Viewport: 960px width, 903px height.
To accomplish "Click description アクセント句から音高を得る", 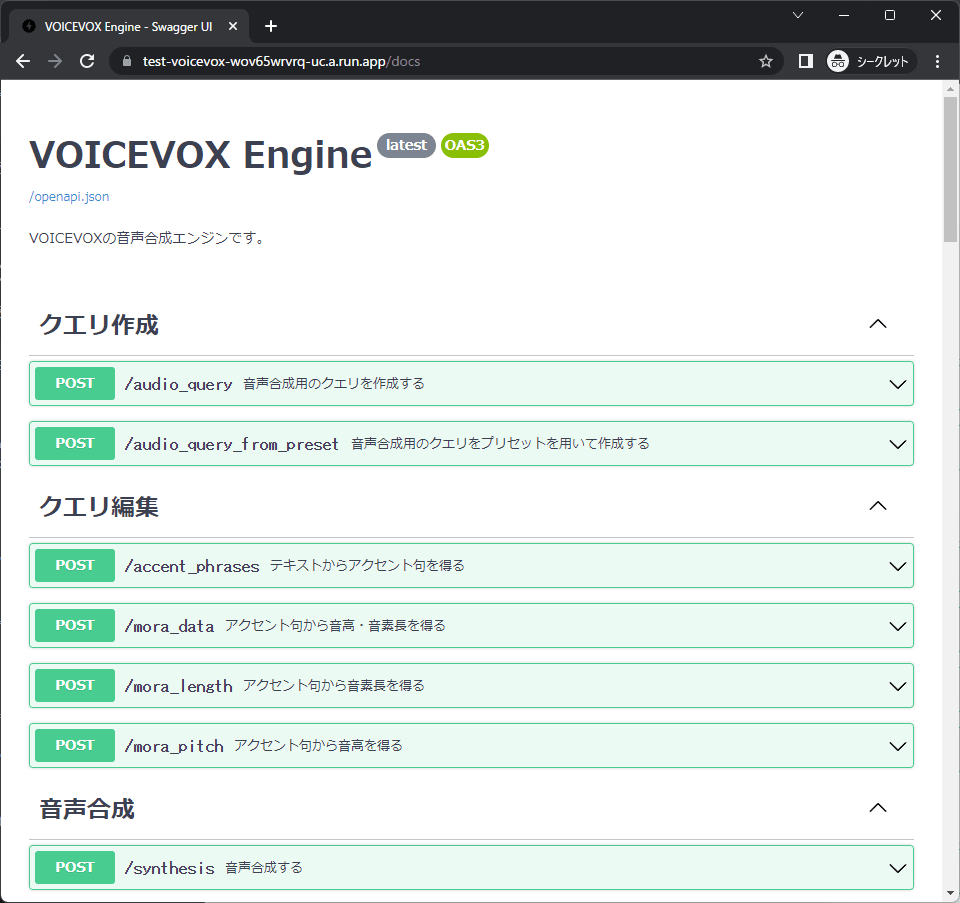I will [x=318, y=745].
